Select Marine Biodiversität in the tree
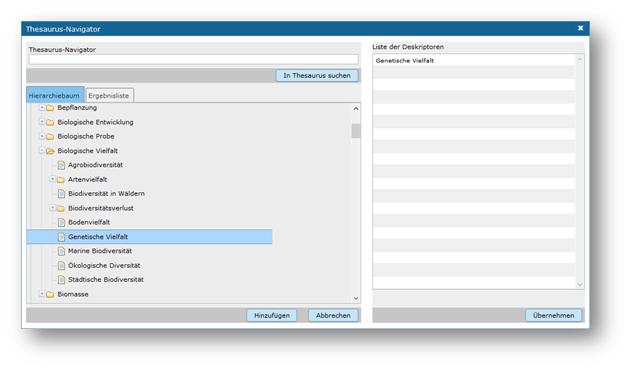 pyautogui.click(x=100, y=251)
